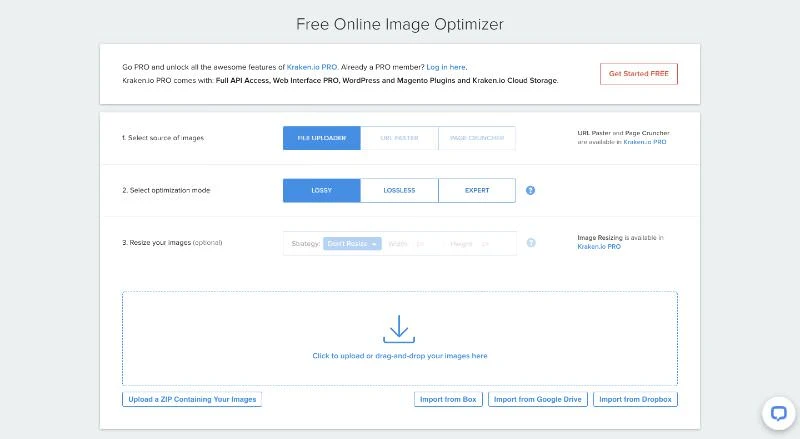This screenshot has height=439, width=800.
Task: Click the optimization mode help icon
Action: pos(530,190)
